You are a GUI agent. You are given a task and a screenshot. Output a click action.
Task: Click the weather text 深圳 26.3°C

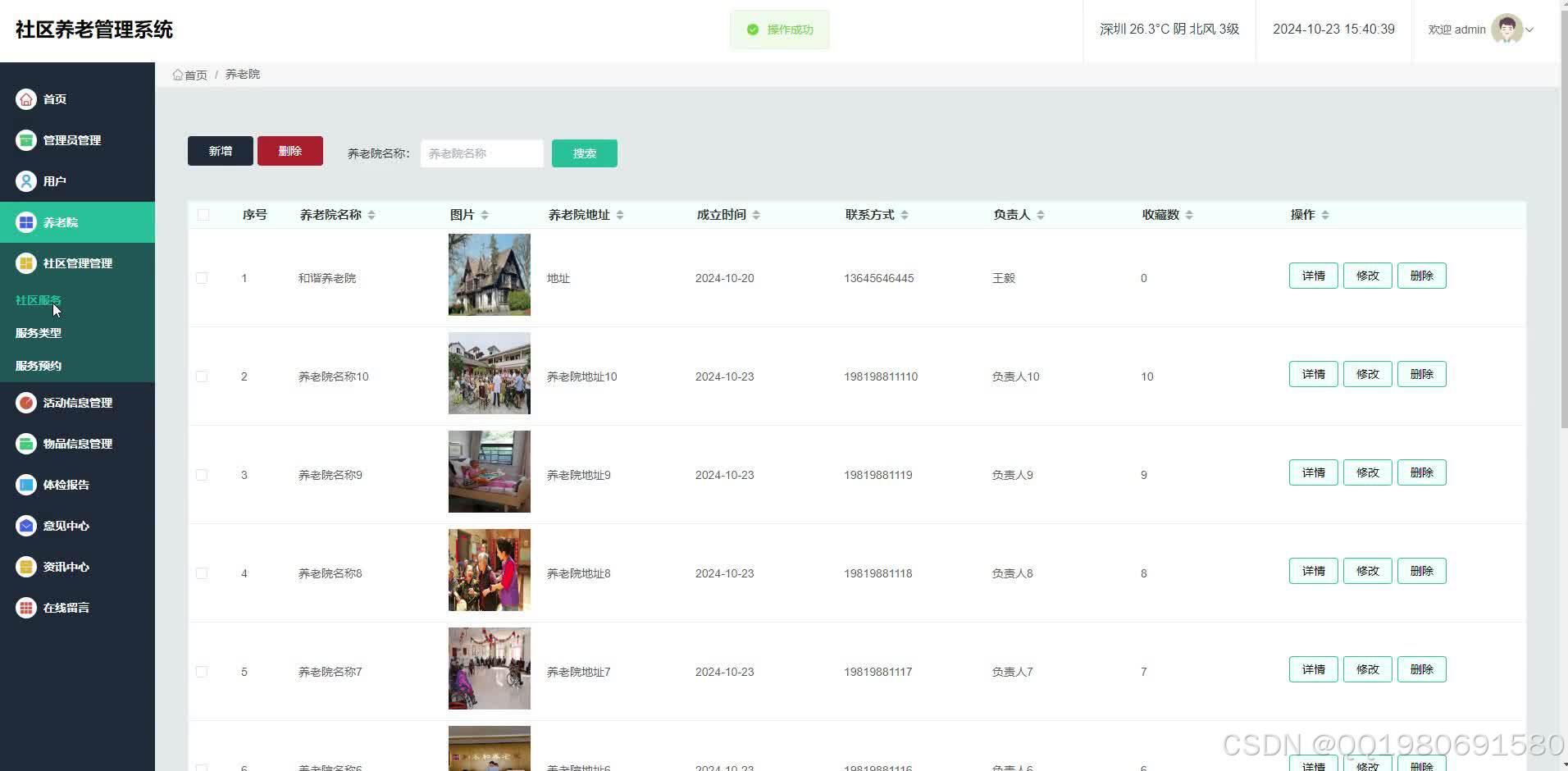tap(1135, 29)
